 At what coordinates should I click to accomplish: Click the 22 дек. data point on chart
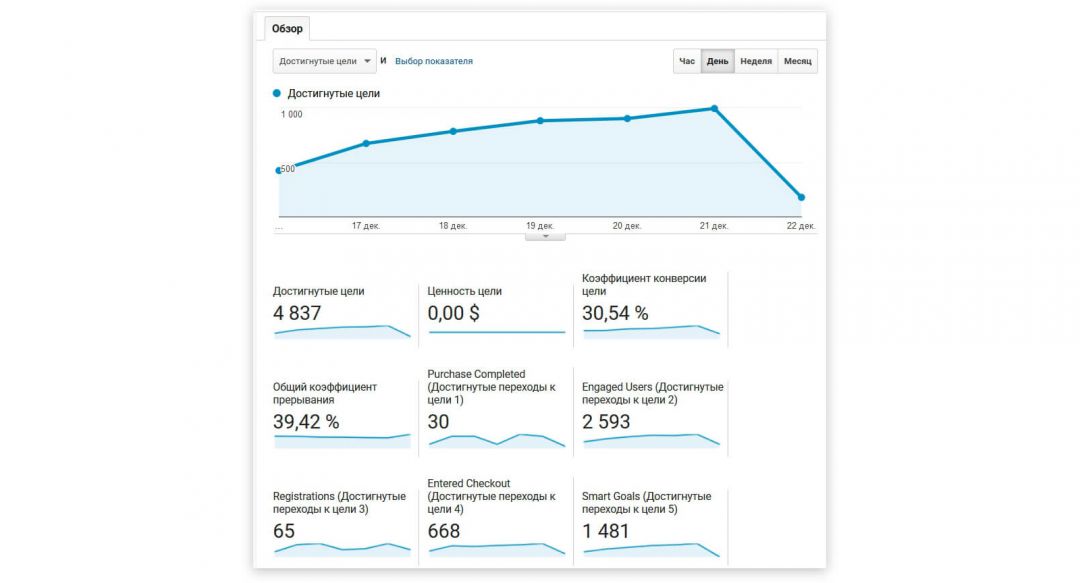coord(801,197)
